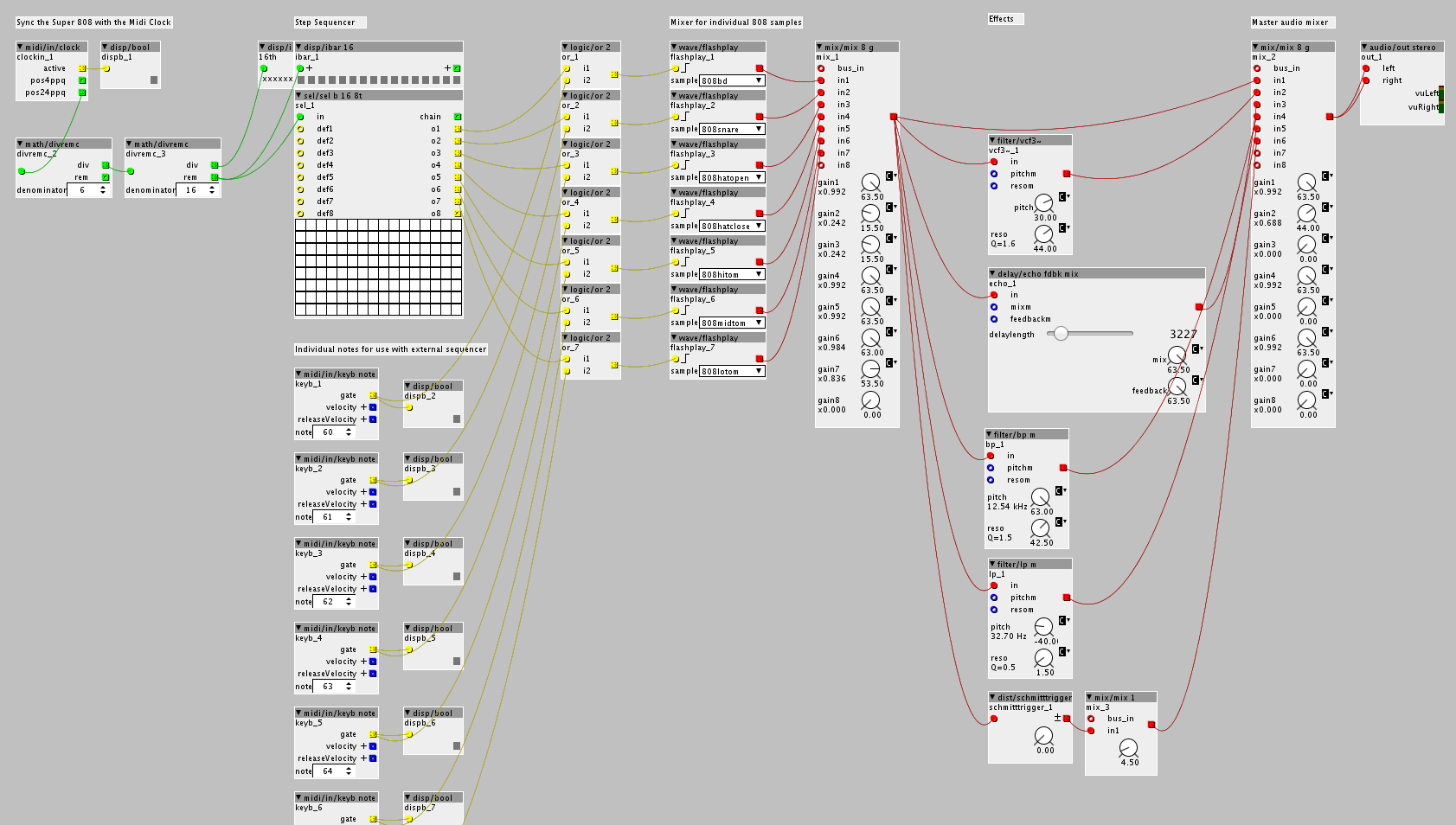Image resolution: width=1456 pixels, height=825 pixels.
Task: Open the 808midtom sample dropdown
Action: (732, 323)
